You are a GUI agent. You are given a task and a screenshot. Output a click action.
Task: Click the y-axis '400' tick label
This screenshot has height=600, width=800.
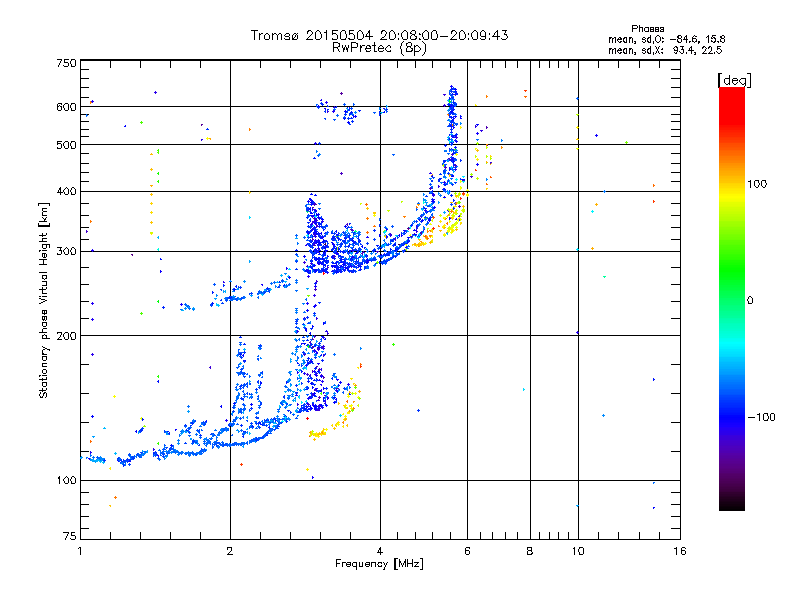(x=66, y=191)
